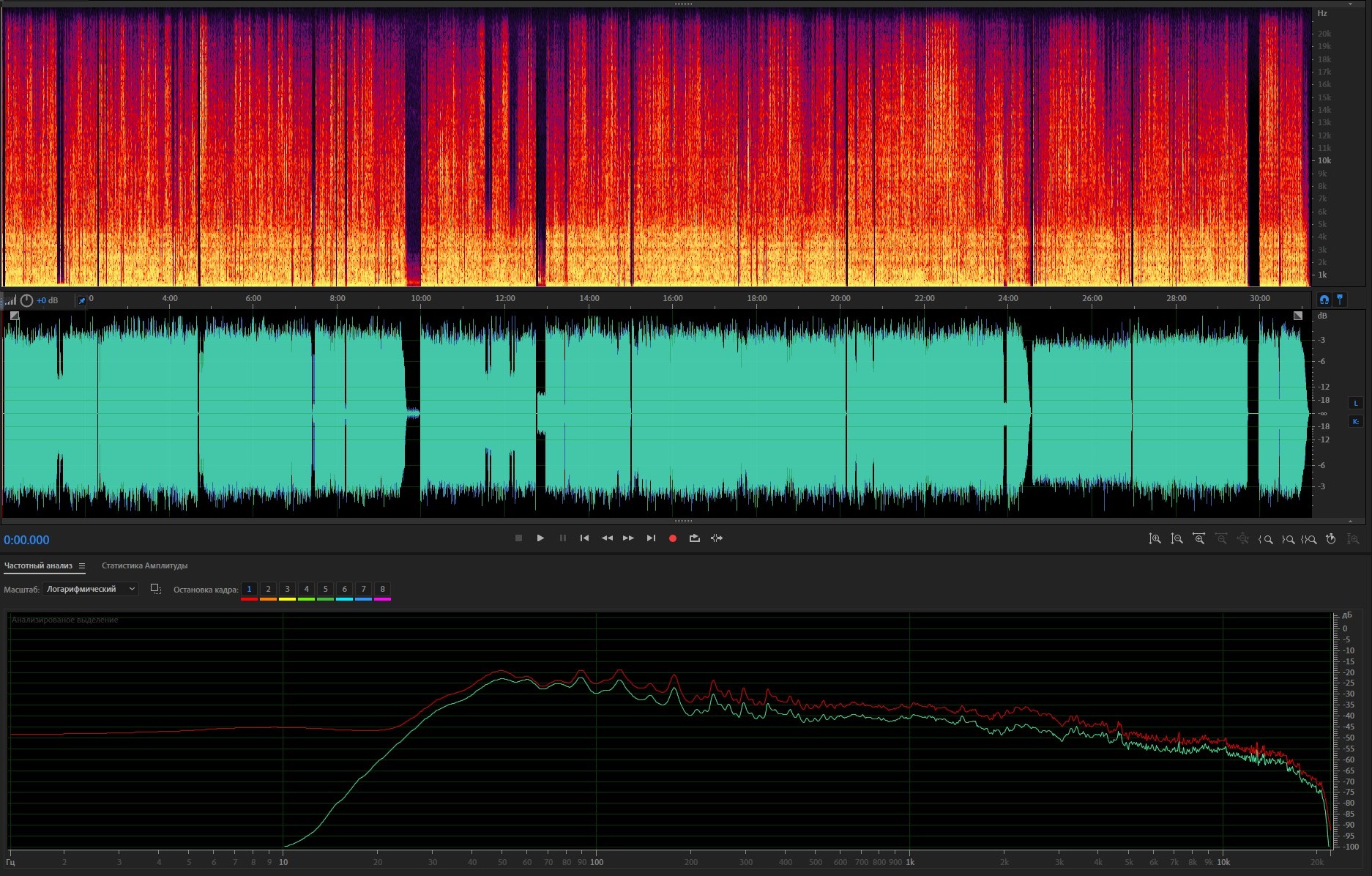The width and height of the screenshot is (1372, 876).
Task: Toggle the headphones preview icon on timeline
Action: click(1324, 300)
